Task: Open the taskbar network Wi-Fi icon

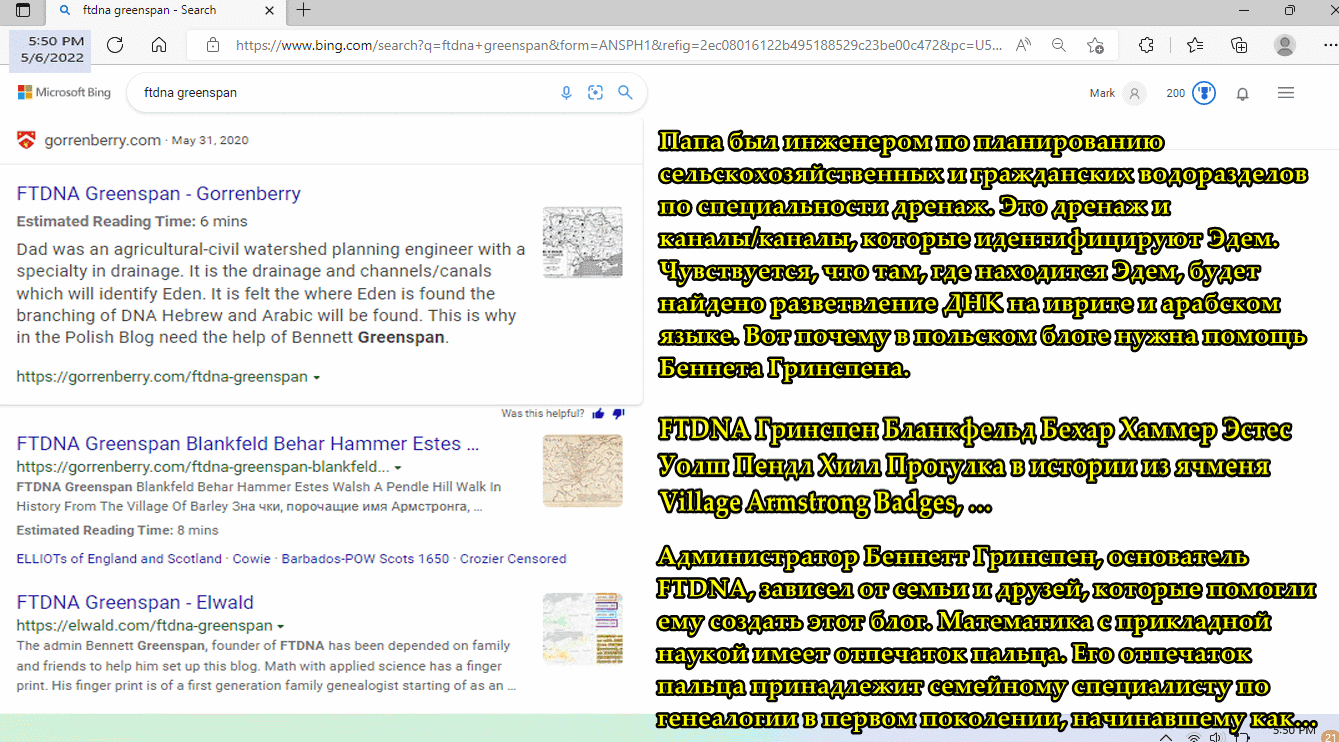Action: coord(1194,737)
